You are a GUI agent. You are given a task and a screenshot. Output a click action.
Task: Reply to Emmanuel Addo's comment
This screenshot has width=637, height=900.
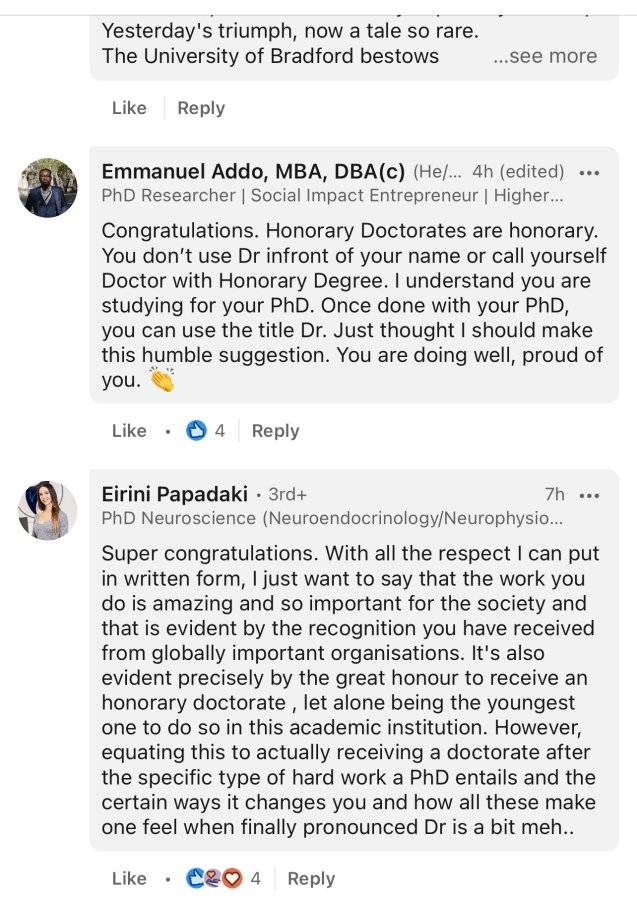(275, 430)
